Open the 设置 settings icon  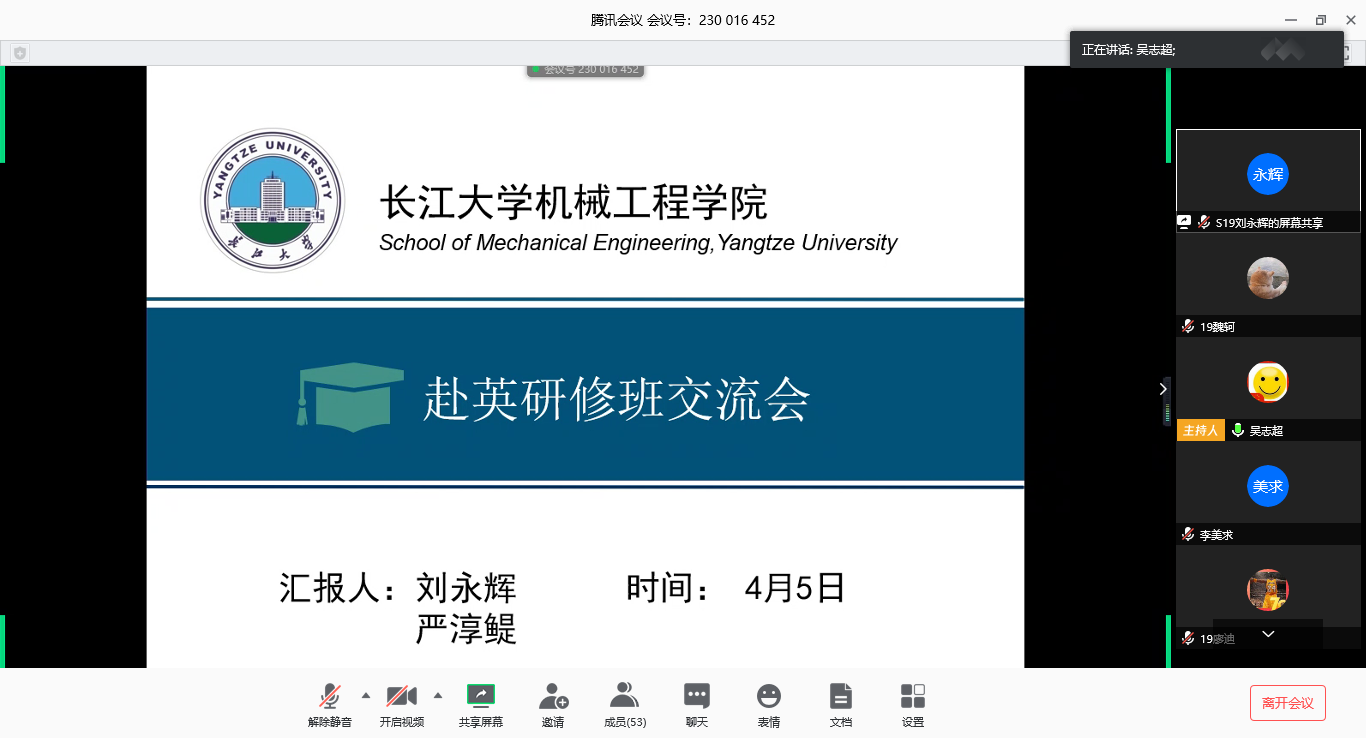913,696
